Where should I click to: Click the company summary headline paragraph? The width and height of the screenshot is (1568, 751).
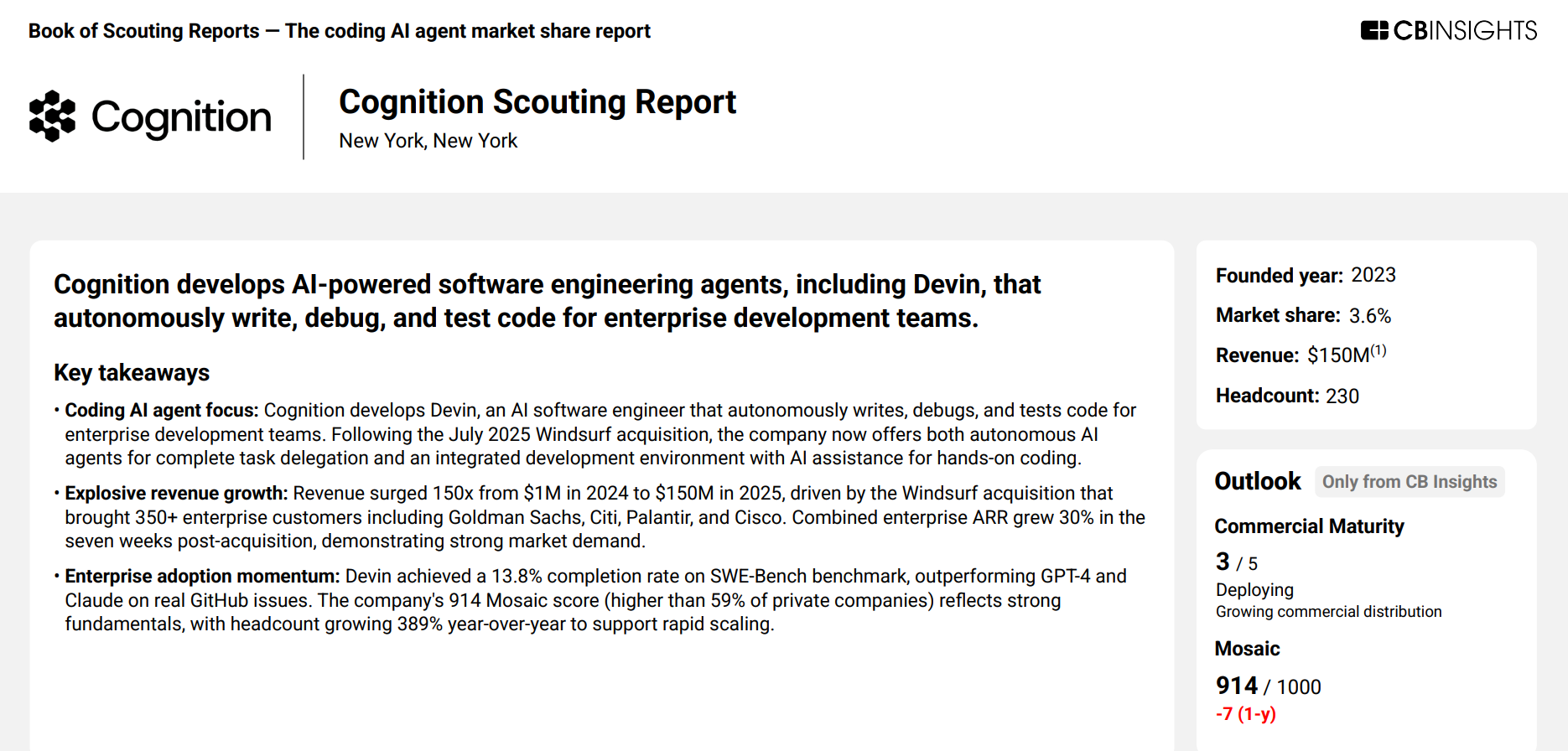547,301
